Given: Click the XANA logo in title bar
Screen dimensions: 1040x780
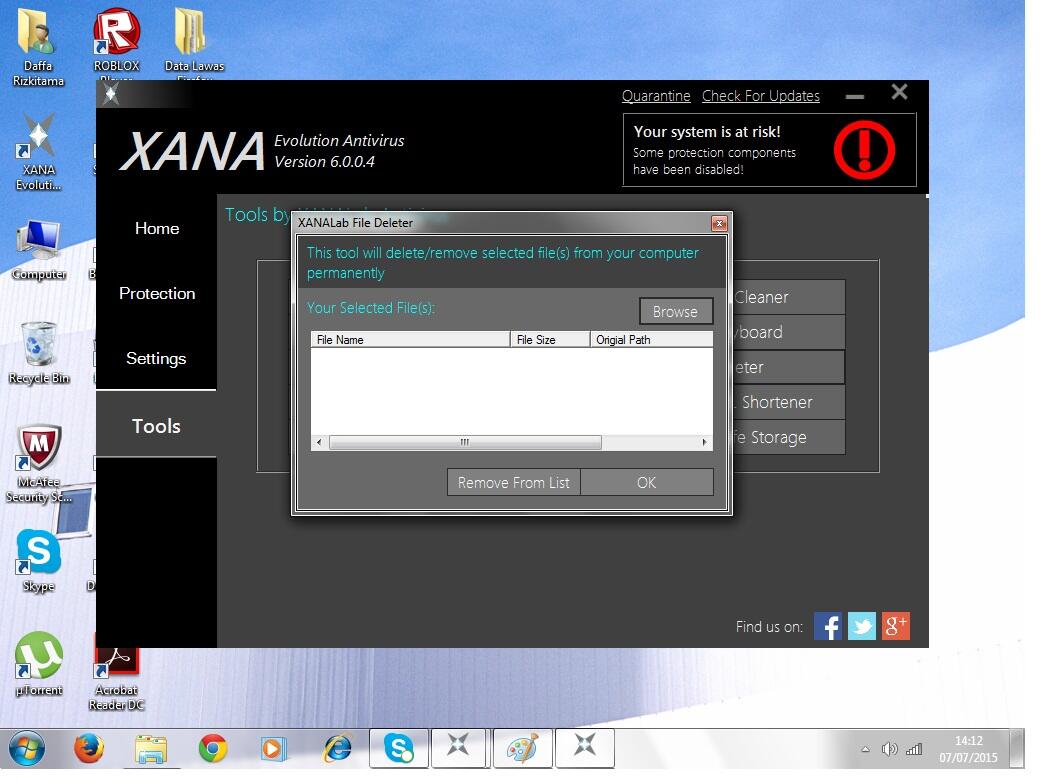Looking at the screenshot, I should (111, 94).
